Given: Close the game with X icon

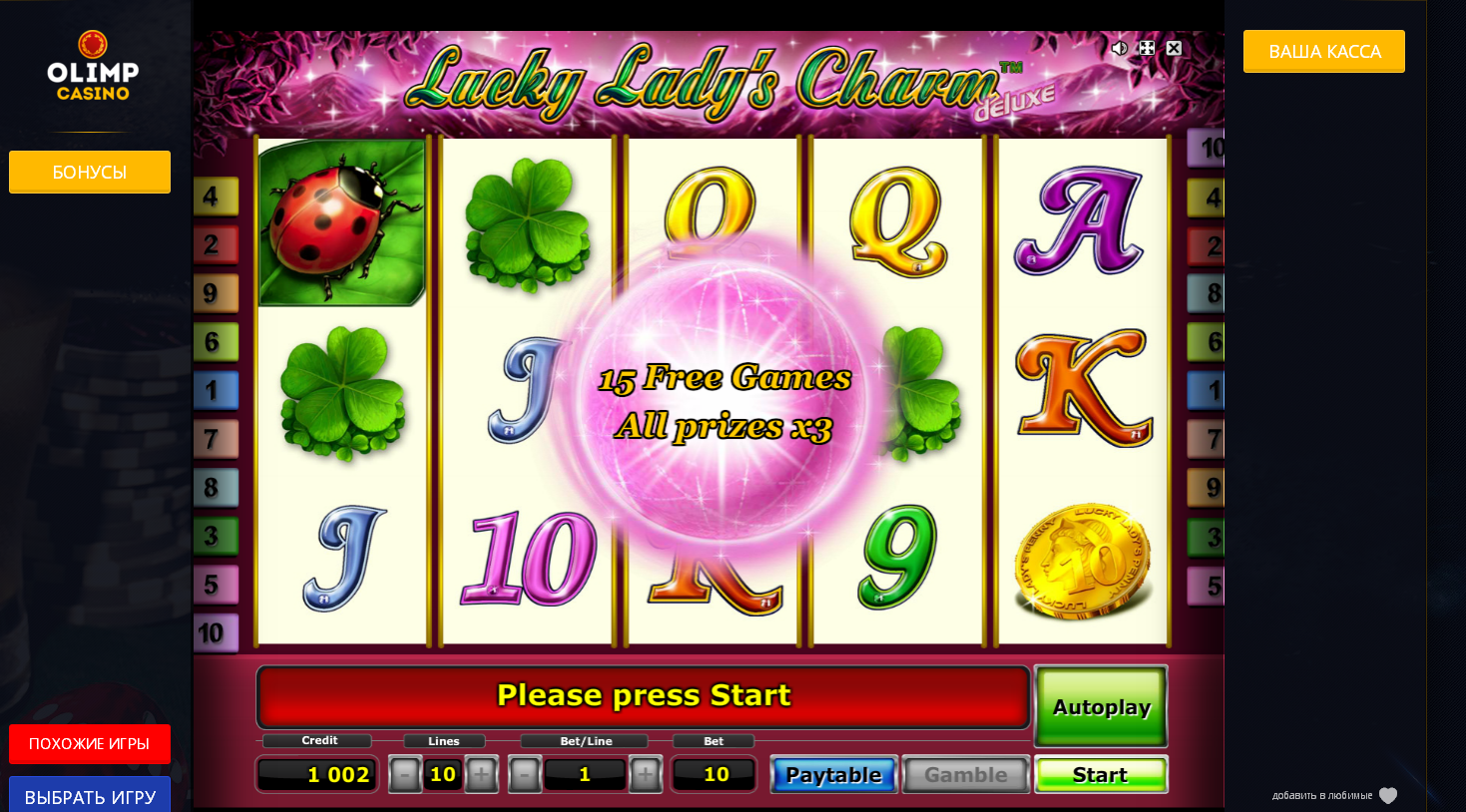Looking at the screenshot, I should point(1175,48).
